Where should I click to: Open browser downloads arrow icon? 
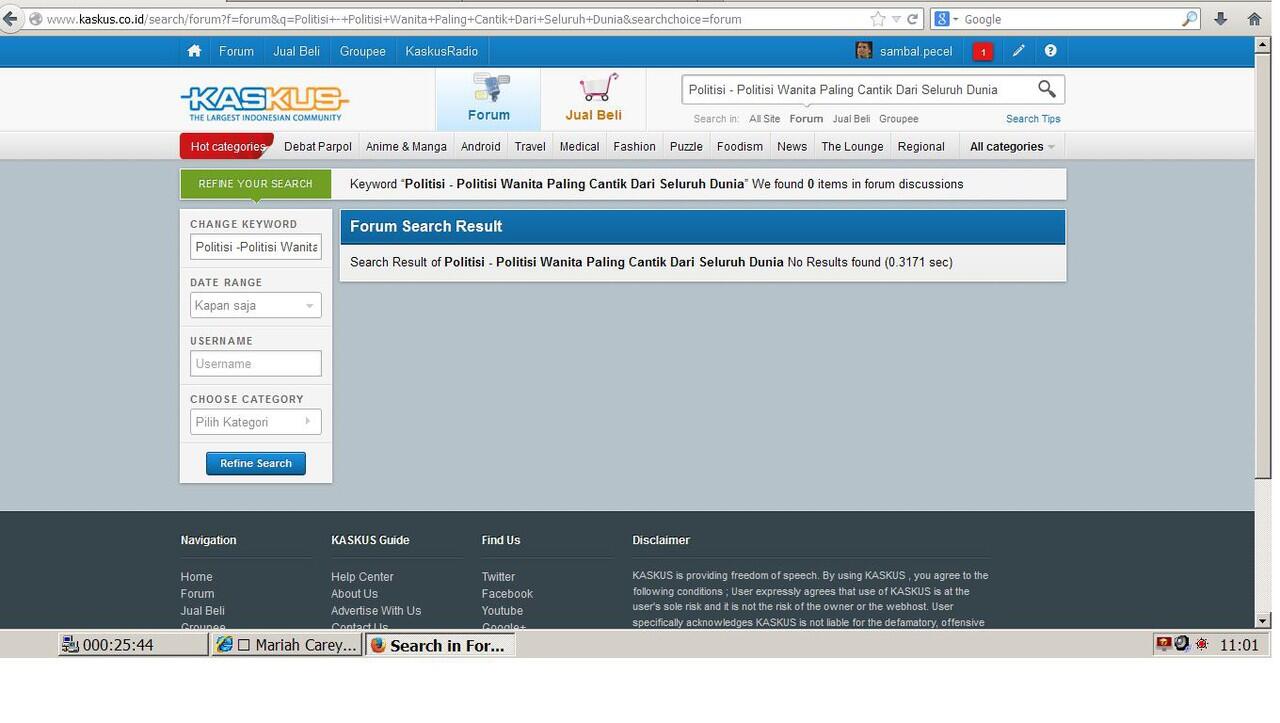[1221, 19]
